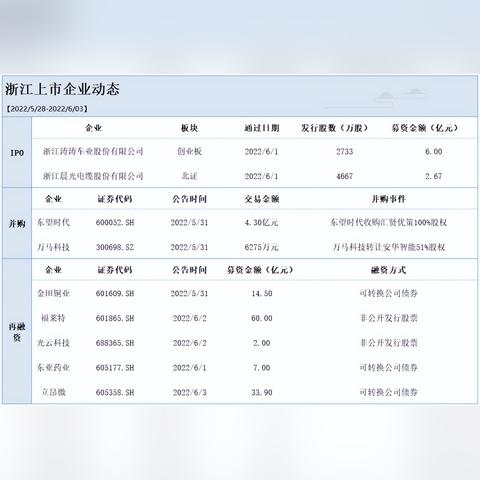Click the 并购 section label
Viewport: 480px width, 480px height.
coord(17,224)
